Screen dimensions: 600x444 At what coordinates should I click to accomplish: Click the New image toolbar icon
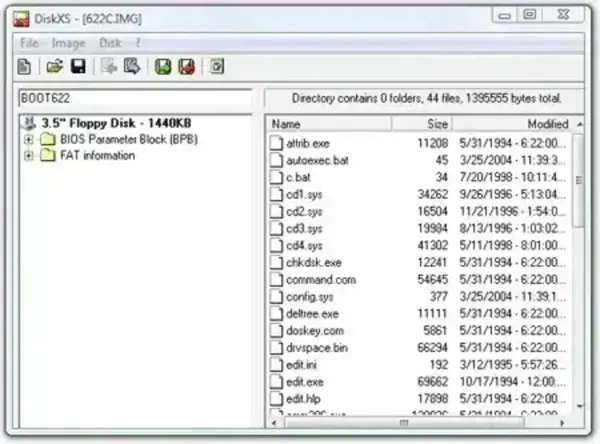click(24, 67)
